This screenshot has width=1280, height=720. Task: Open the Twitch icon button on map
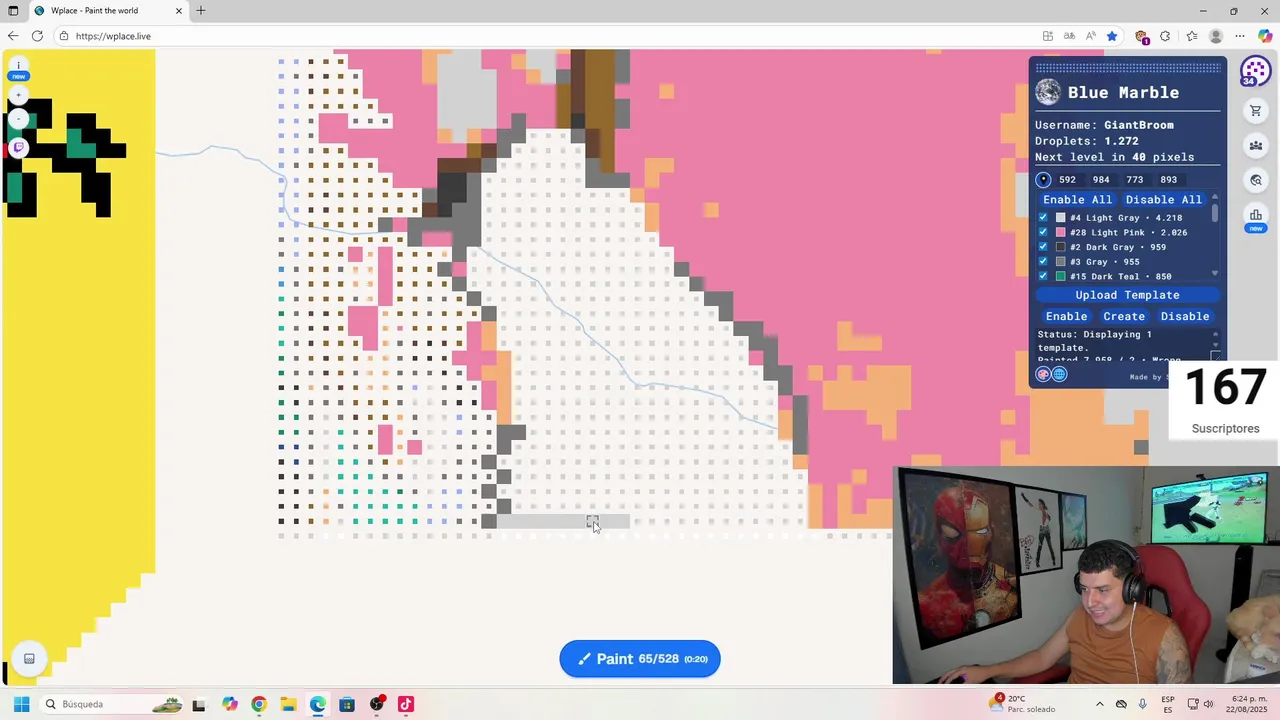18,148
